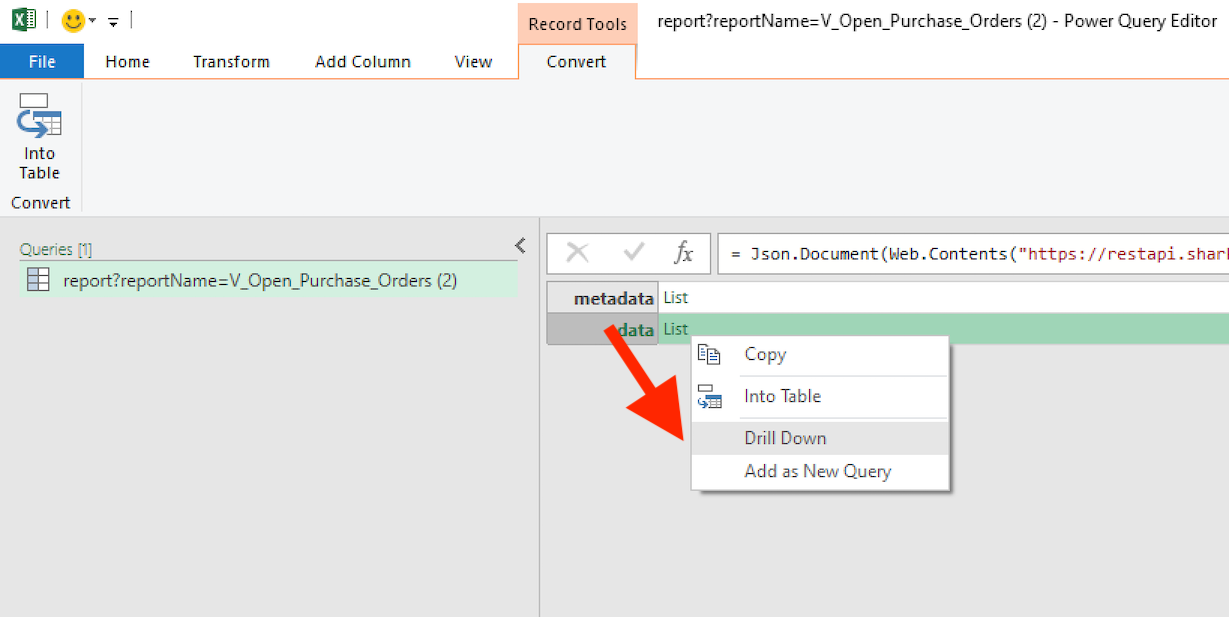Open the File tab
The height and width of the screenshot is (617, 1229).
42,62
